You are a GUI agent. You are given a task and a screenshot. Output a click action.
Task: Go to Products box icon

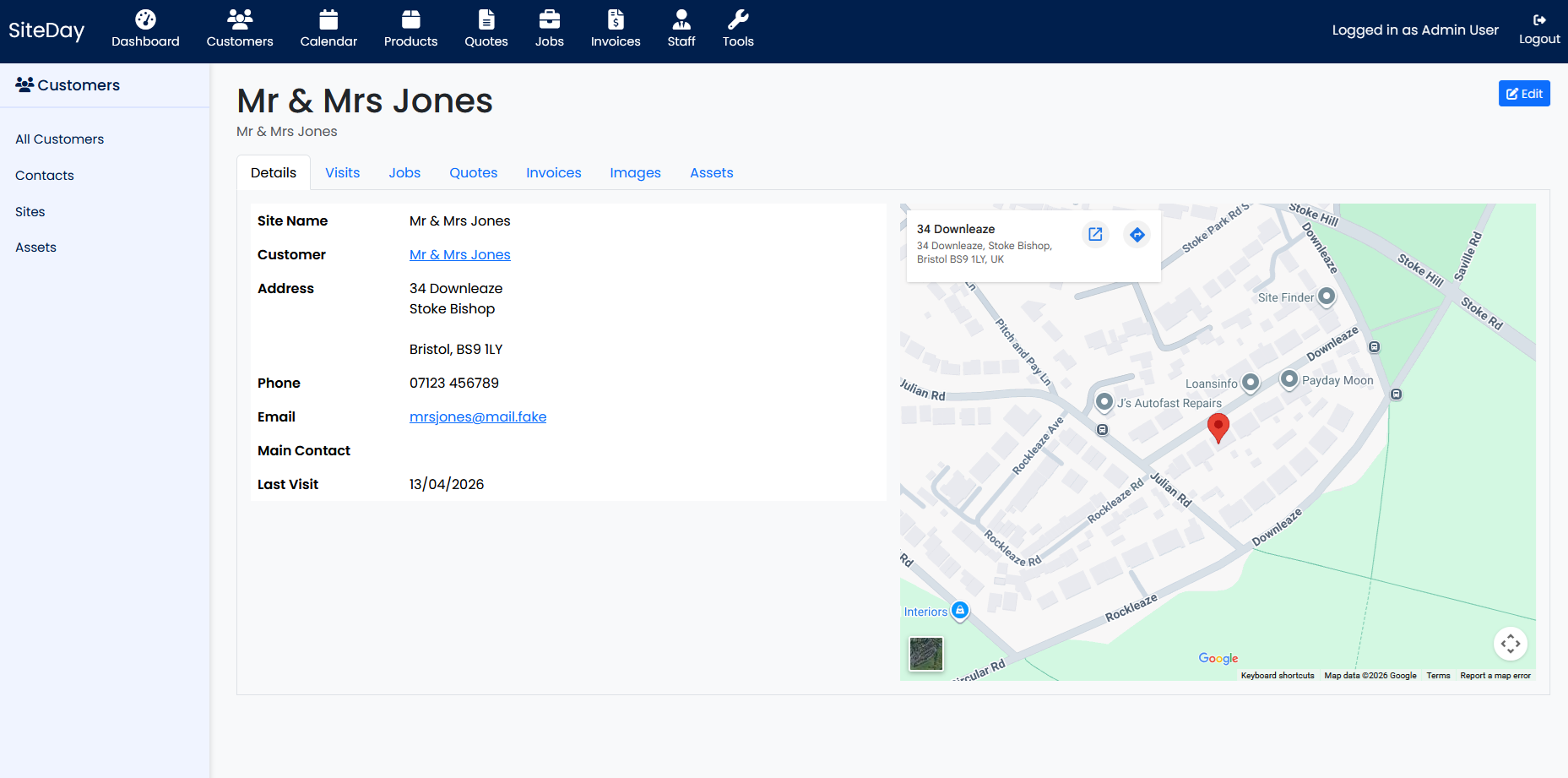pos(410,19)
